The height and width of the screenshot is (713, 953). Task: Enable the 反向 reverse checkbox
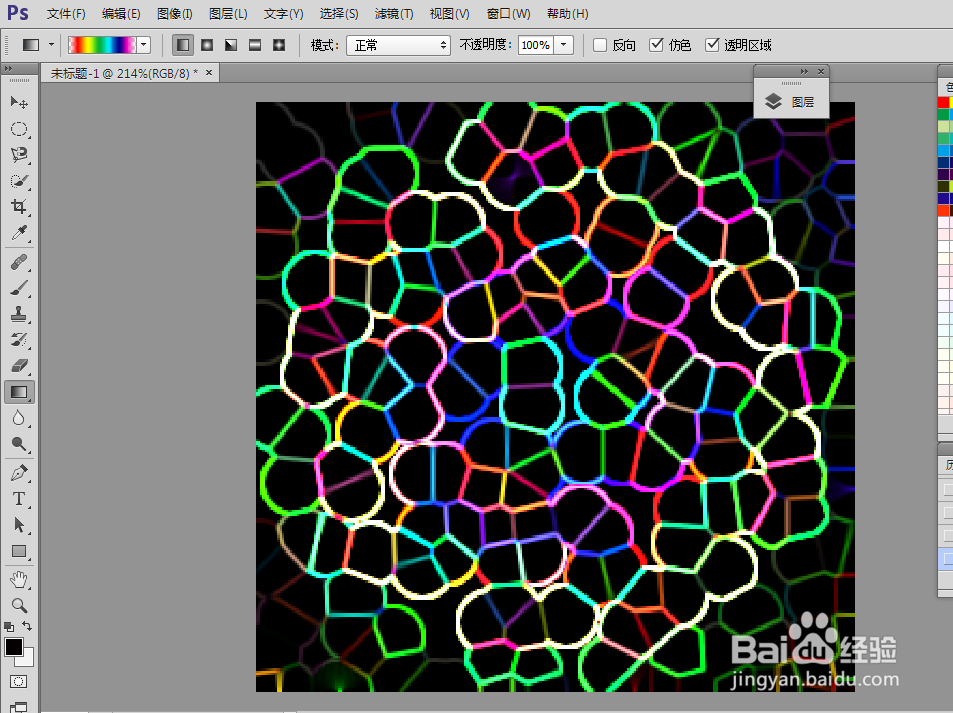point(600,45)
